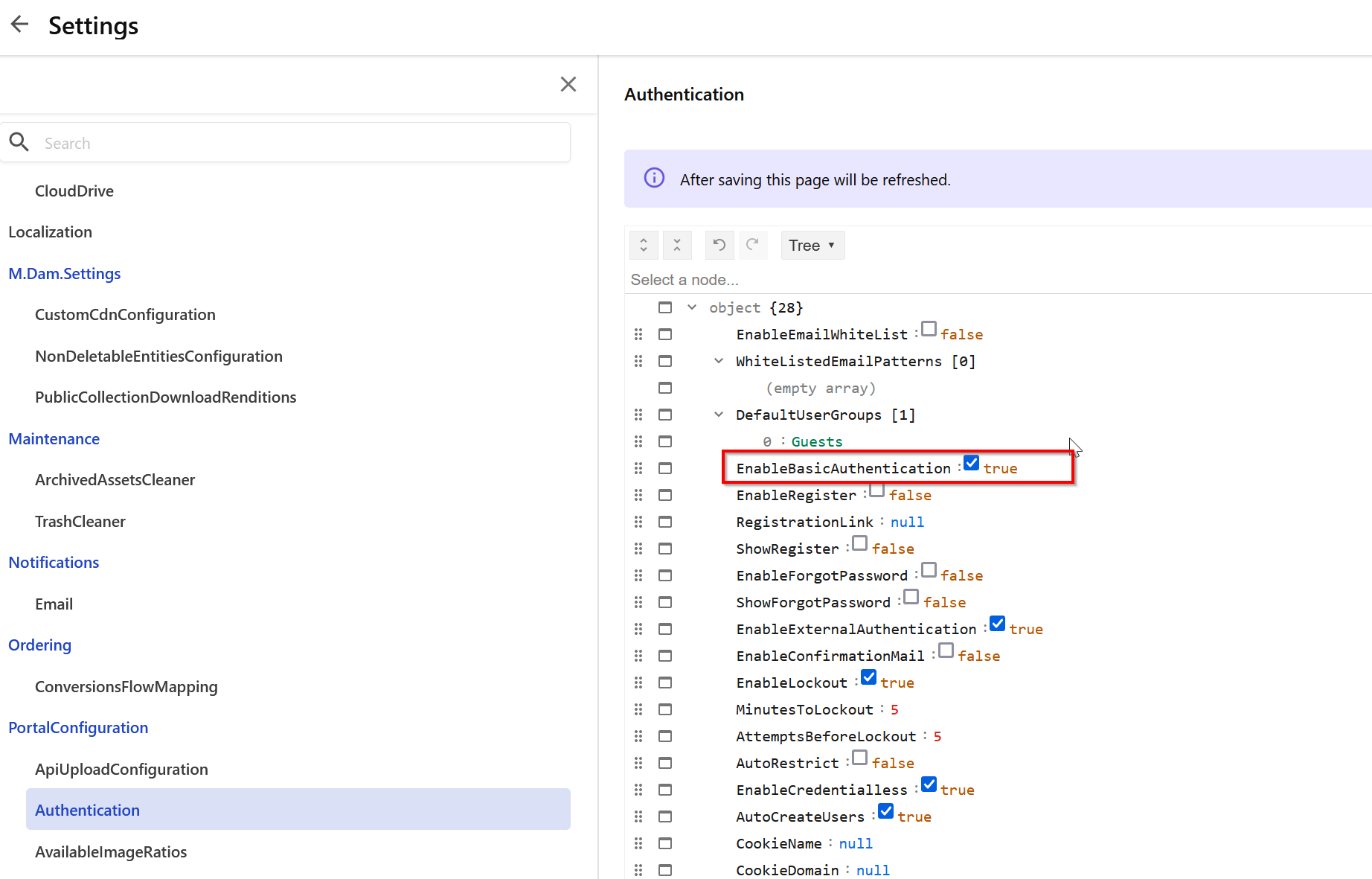Click the PortalConfiguration category link

click(x=78, y=727)
